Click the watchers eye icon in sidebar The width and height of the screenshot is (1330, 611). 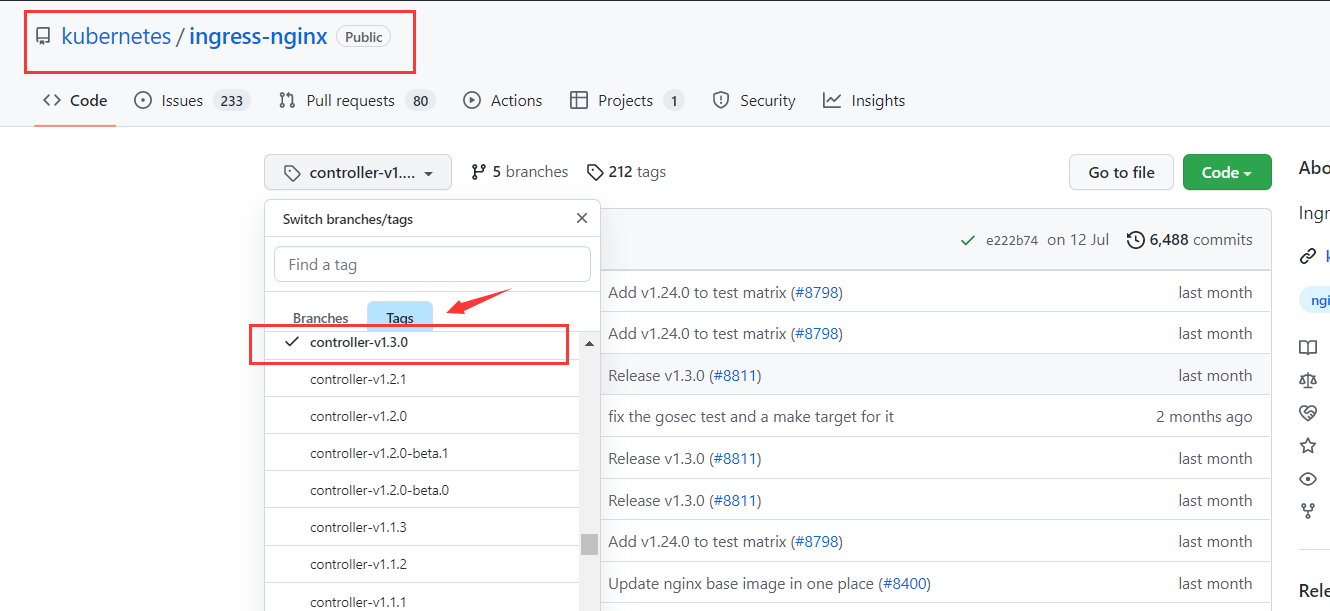click(1308, 478)
